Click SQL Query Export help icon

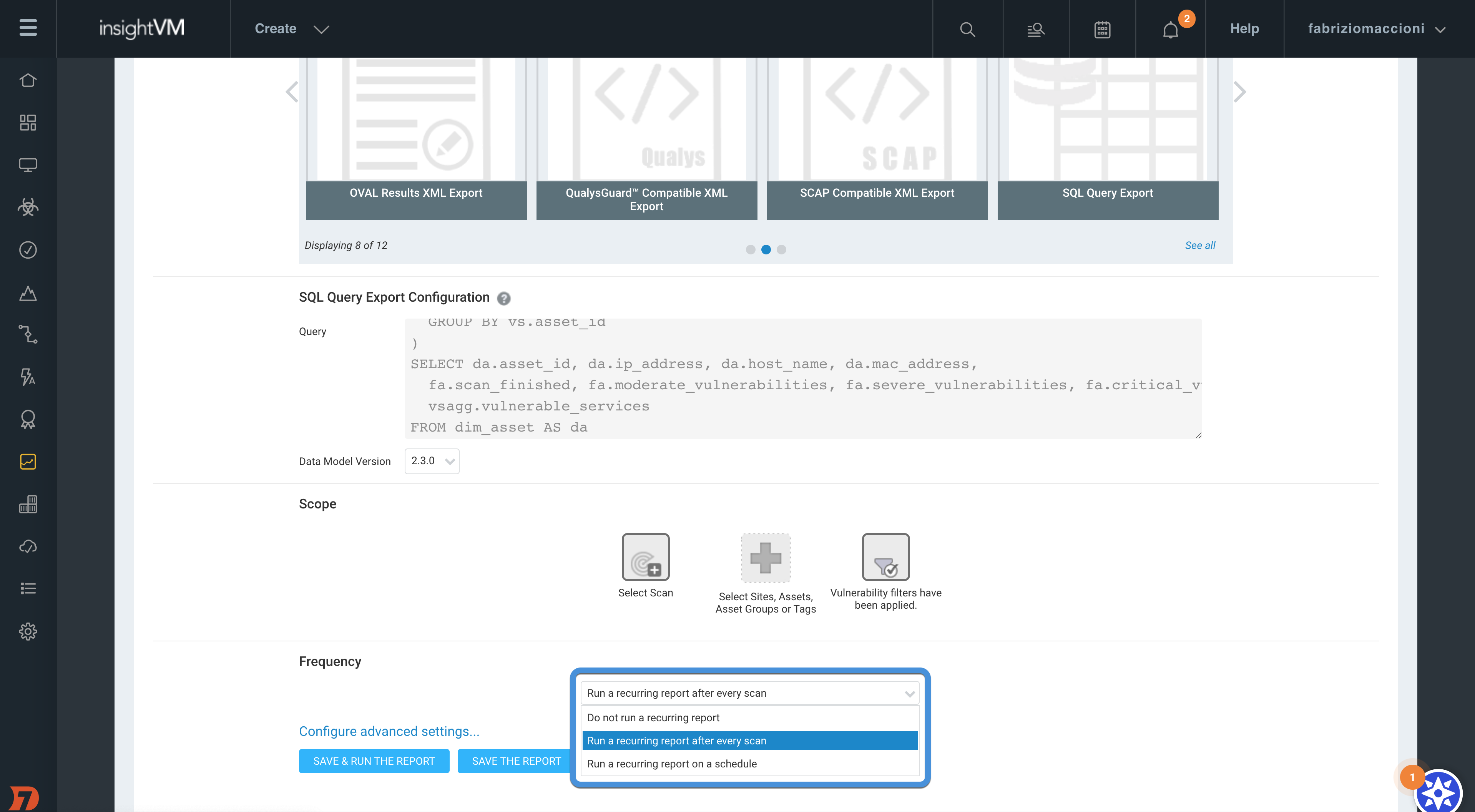click(x=503, y=298)
